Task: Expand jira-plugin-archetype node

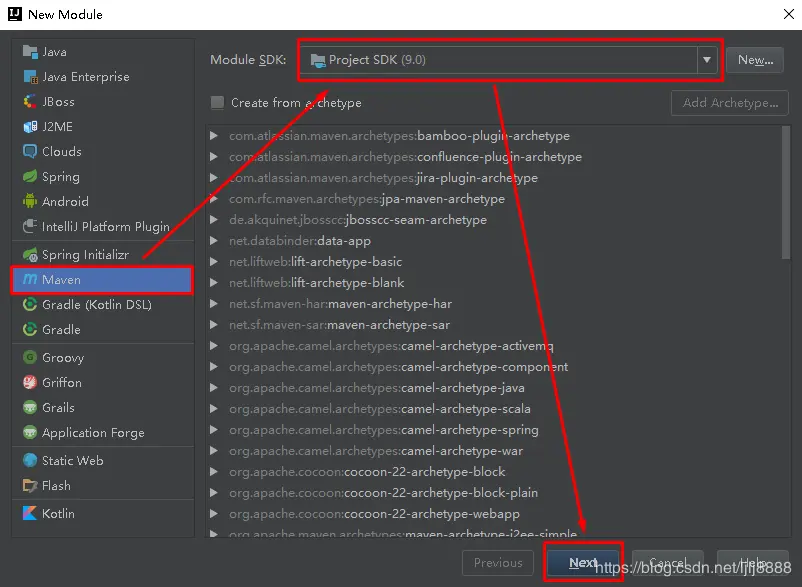Action: (x=214, y=177)
